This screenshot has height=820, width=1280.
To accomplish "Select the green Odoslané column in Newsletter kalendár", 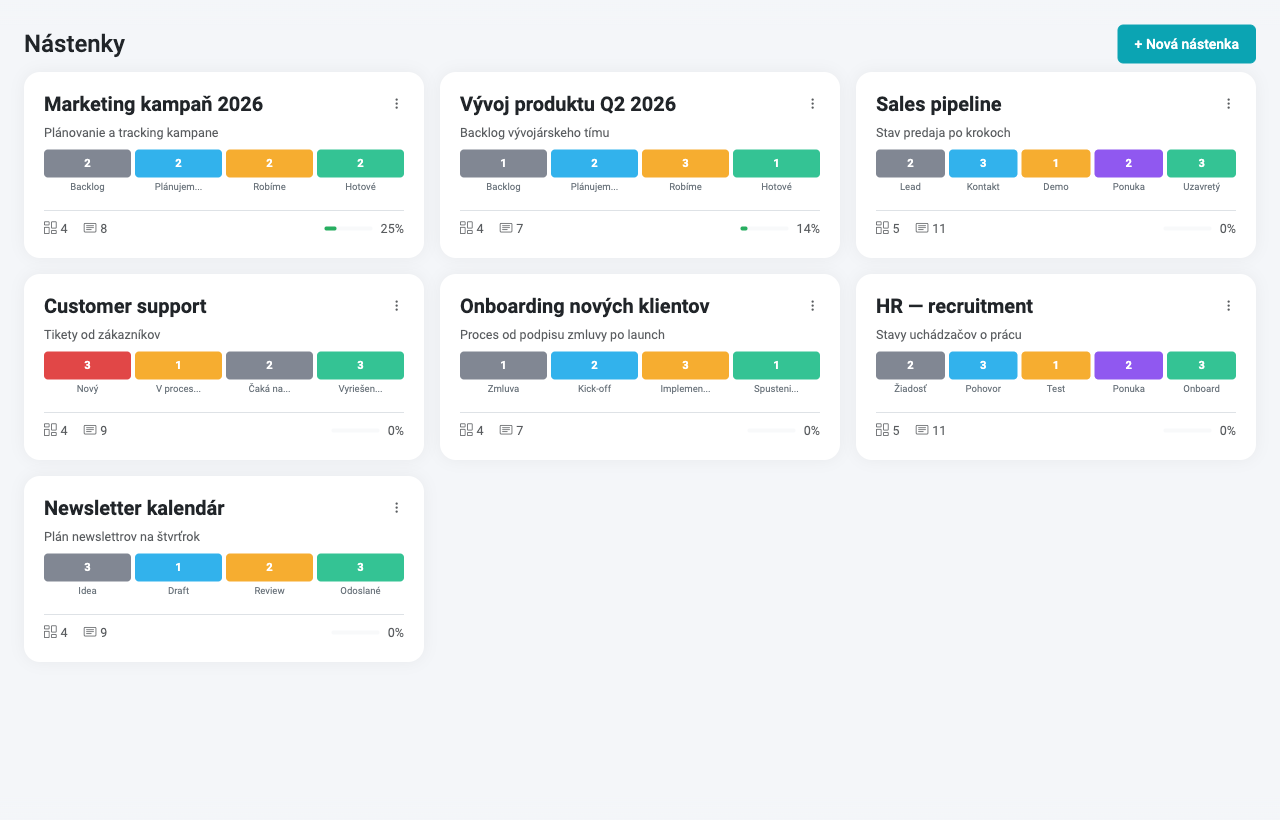I will (360, 567).
